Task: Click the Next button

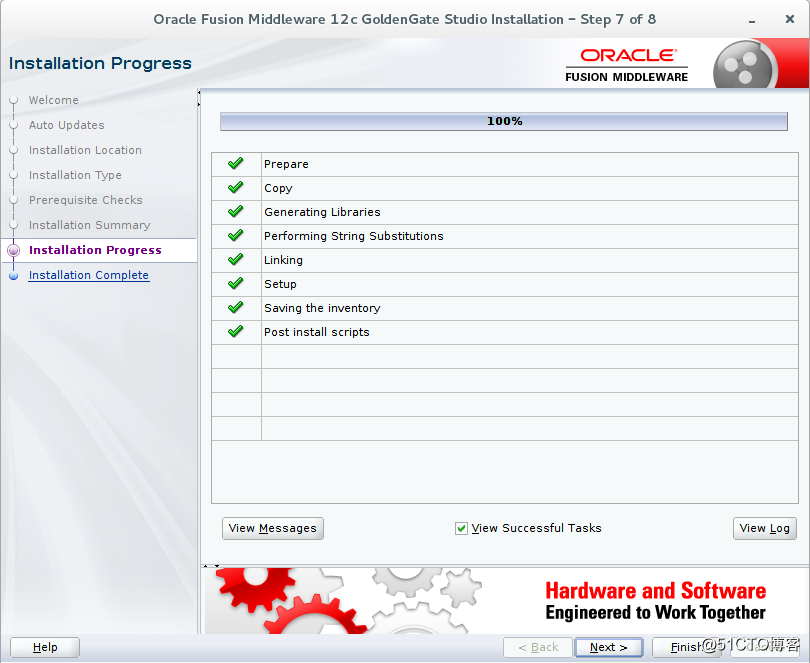Action: click(x=609, y=647)
